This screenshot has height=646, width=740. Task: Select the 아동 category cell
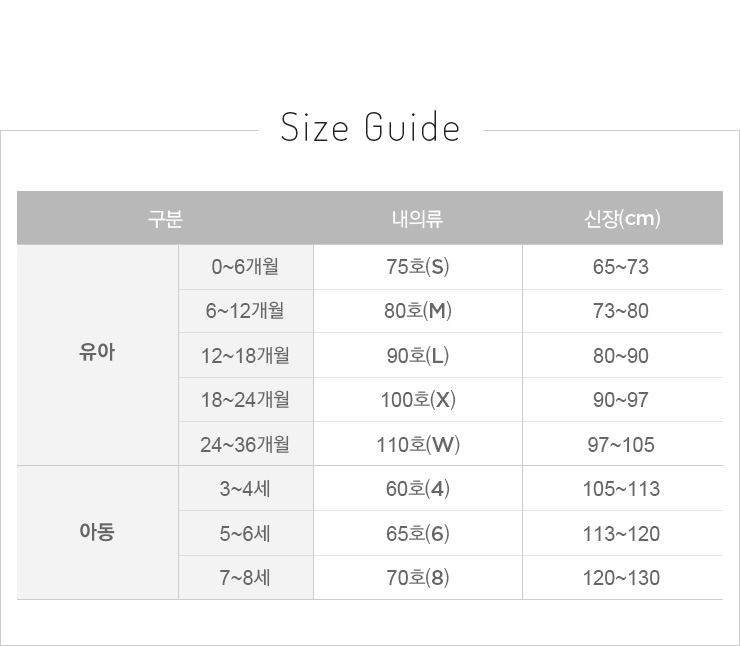[x=97, y=532]
